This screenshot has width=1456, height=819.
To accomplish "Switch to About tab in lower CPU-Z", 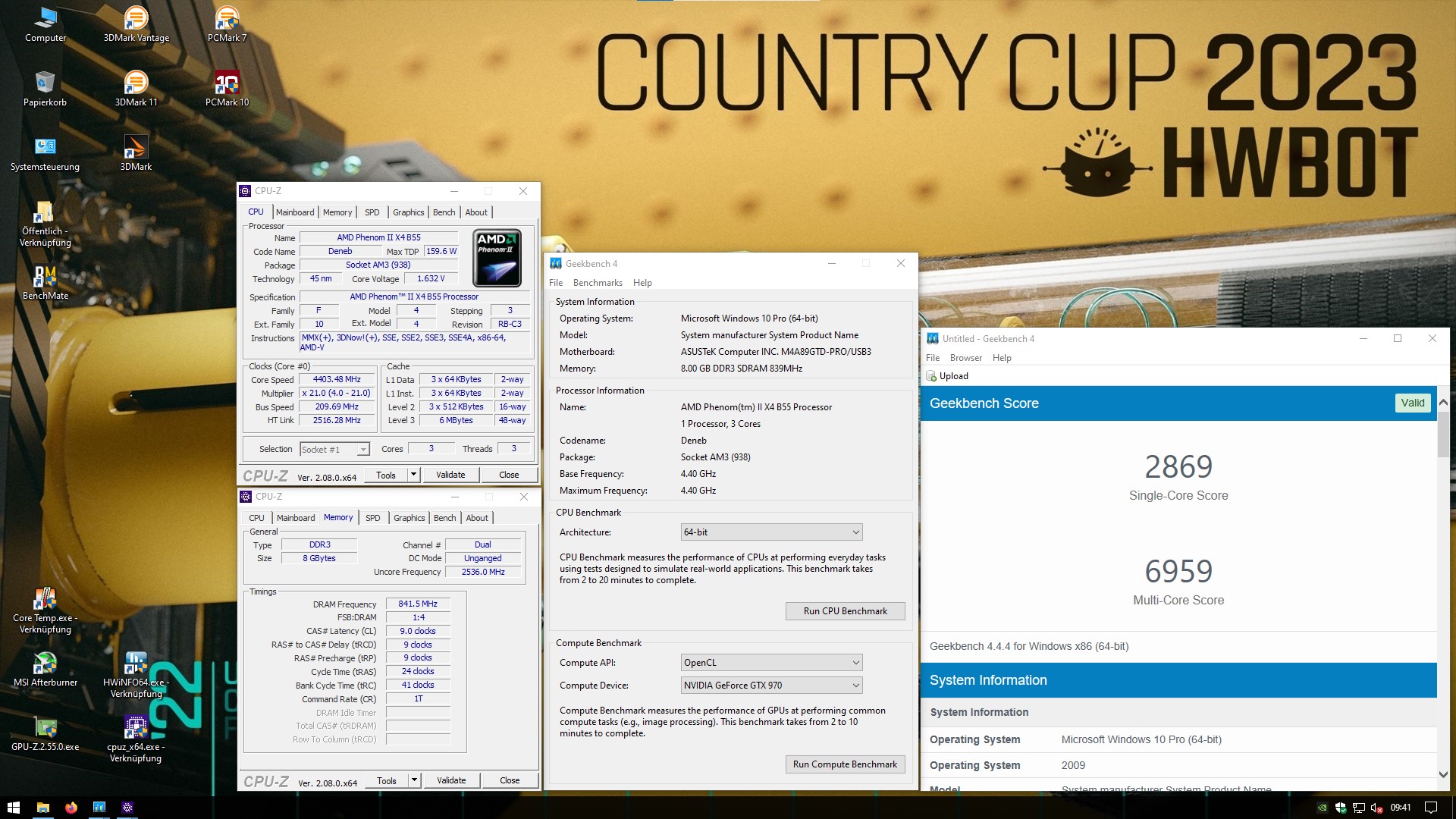I will (477, 518).
